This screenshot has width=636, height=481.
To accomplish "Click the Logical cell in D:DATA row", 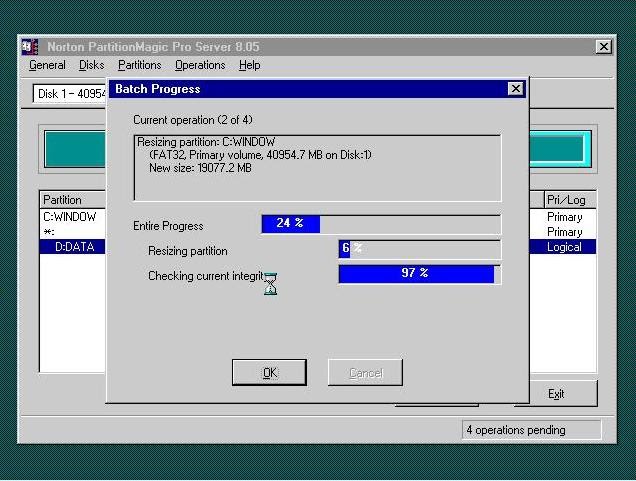I will [x=564, y=247].
